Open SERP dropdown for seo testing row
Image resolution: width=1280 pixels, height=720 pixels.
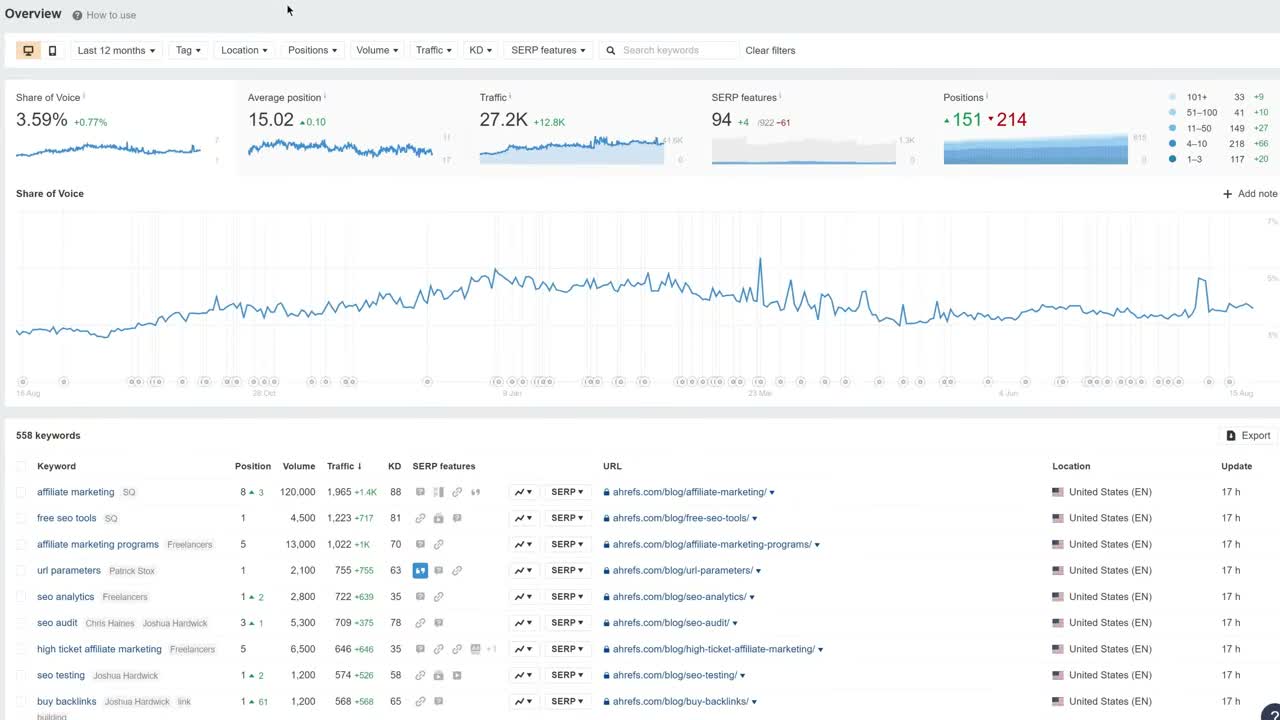pos(568,675)
